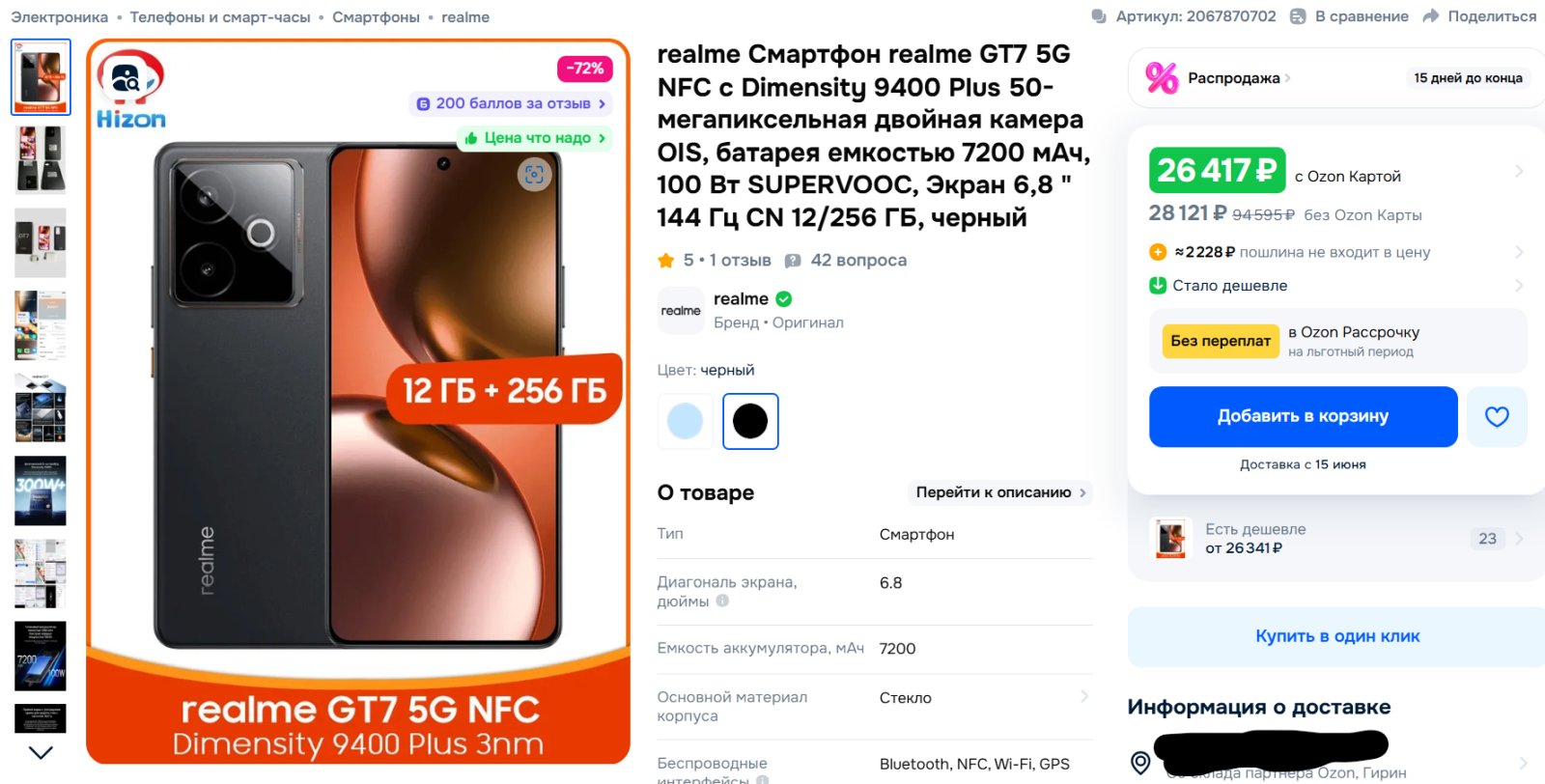Expand the Стало дешевле row chevron
Viewport: 1545px width, 784px height.
[1519, 286]
